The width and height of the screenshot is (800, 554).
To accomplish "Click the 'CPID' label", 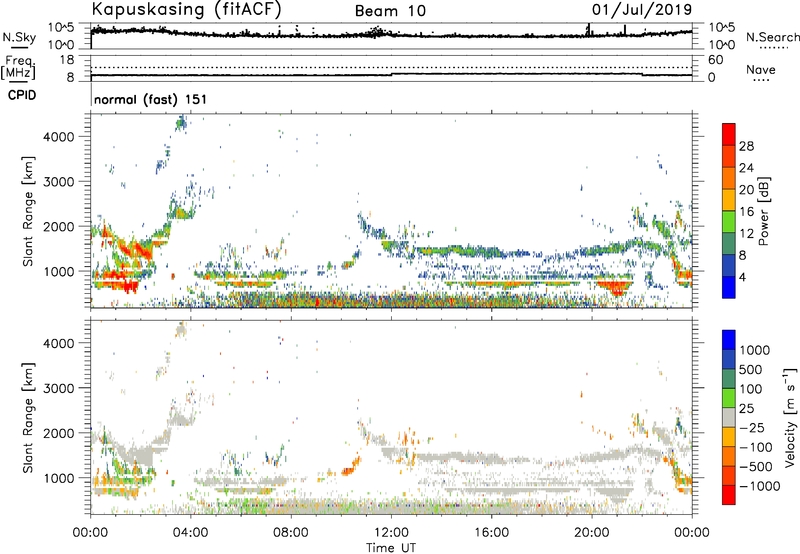I will pos(22,95).
